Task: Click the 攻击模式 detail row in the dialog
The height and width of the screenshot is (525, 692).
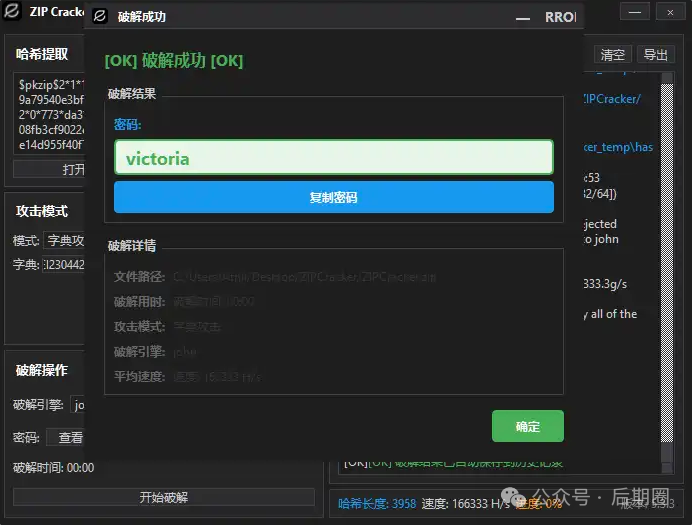Action: pyautogui.click(x=167, y=326)
